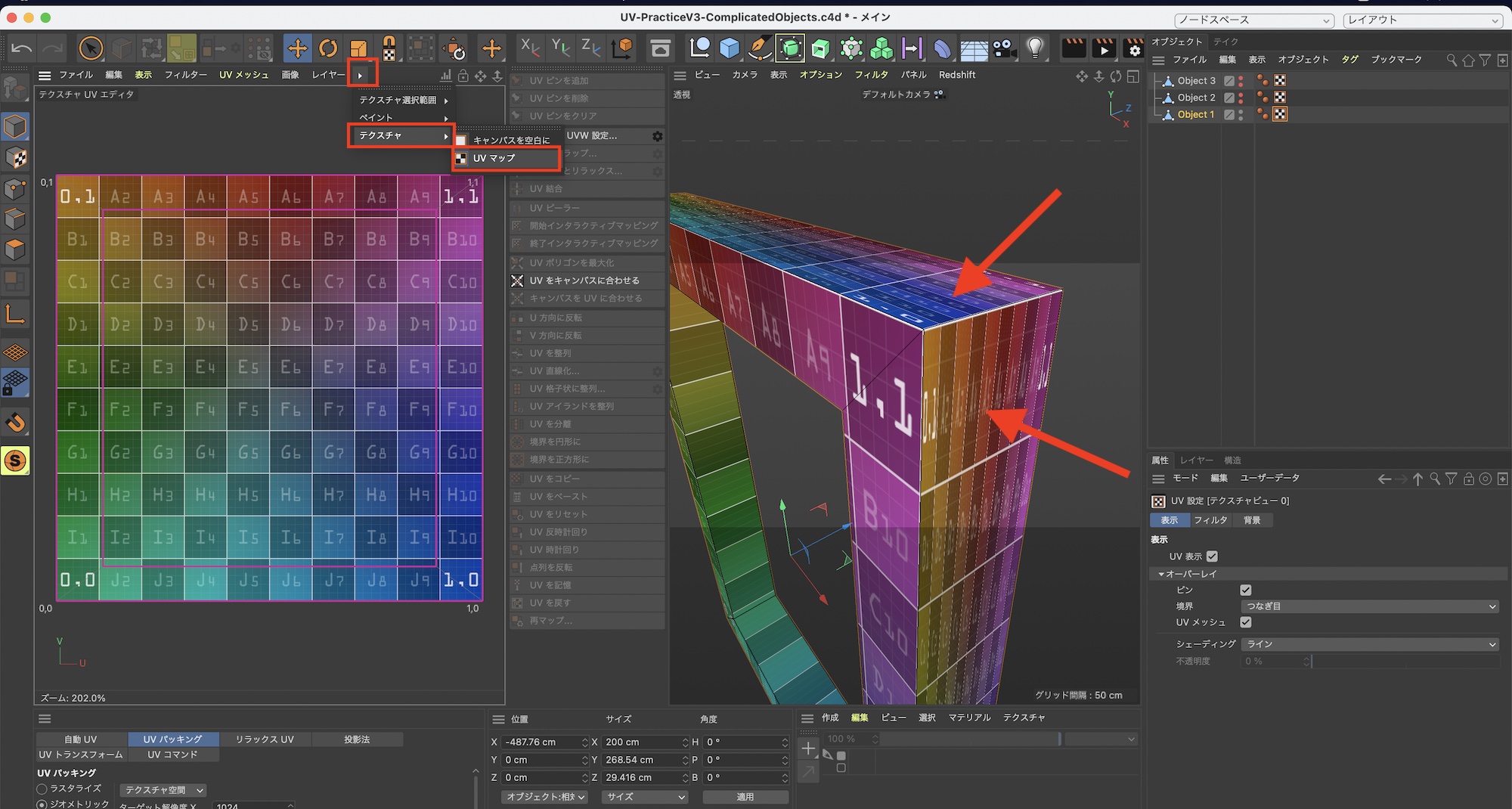Image resolution: width=1512 pixels, height=809 pixels.
Task: Select the ラスタライズ radio button
Action: 42,789
